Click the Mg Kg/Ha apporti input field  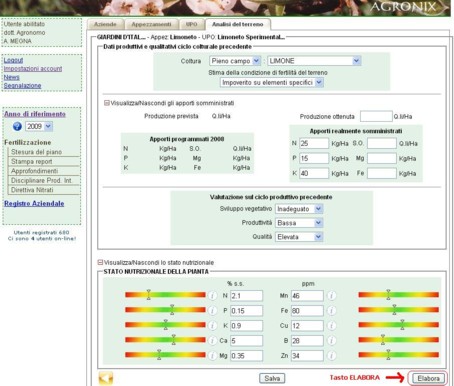tap(382, 158)
